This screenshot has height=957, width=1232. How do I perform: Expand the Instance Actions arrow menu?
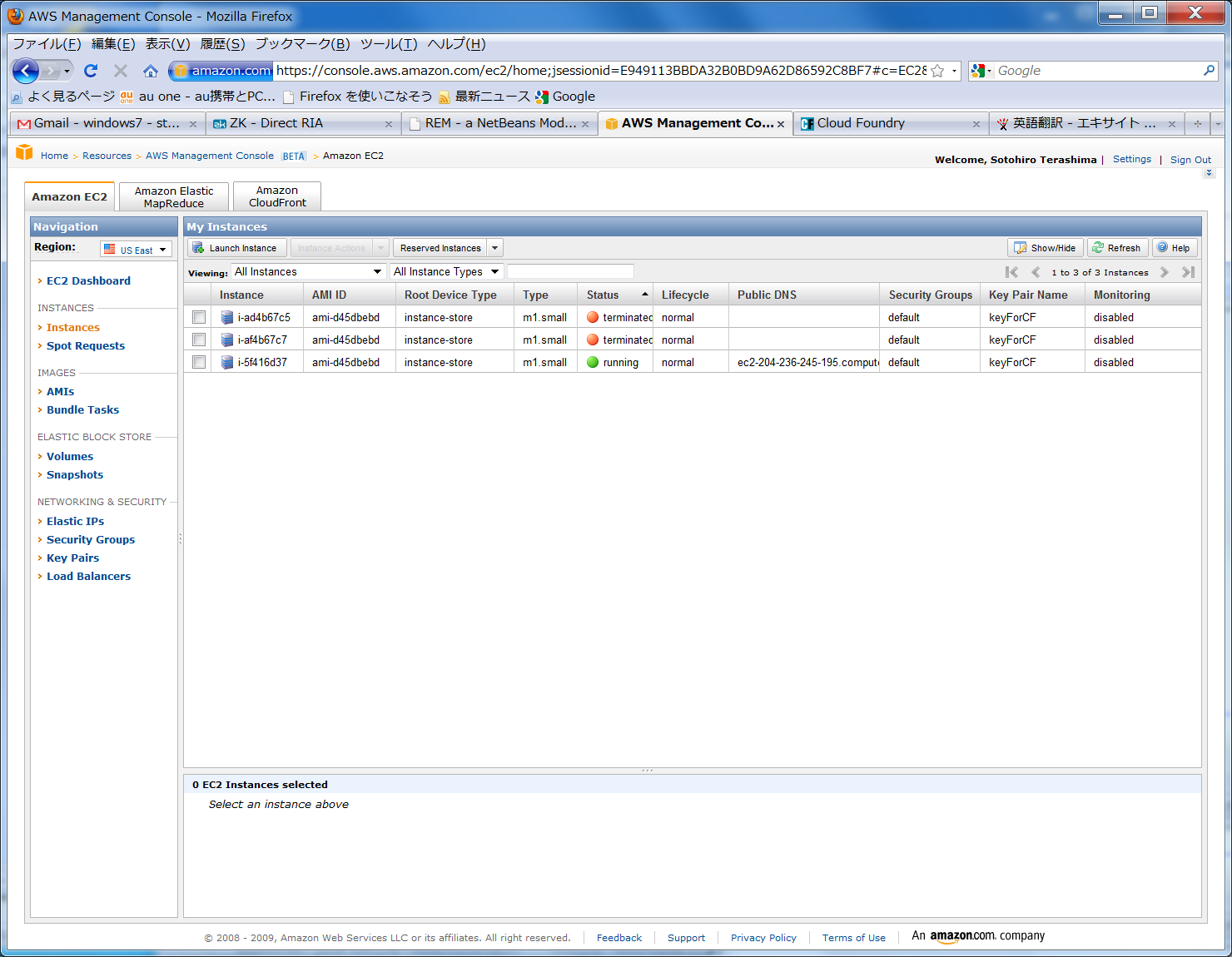pyautogui.click(x=381, y=248)
